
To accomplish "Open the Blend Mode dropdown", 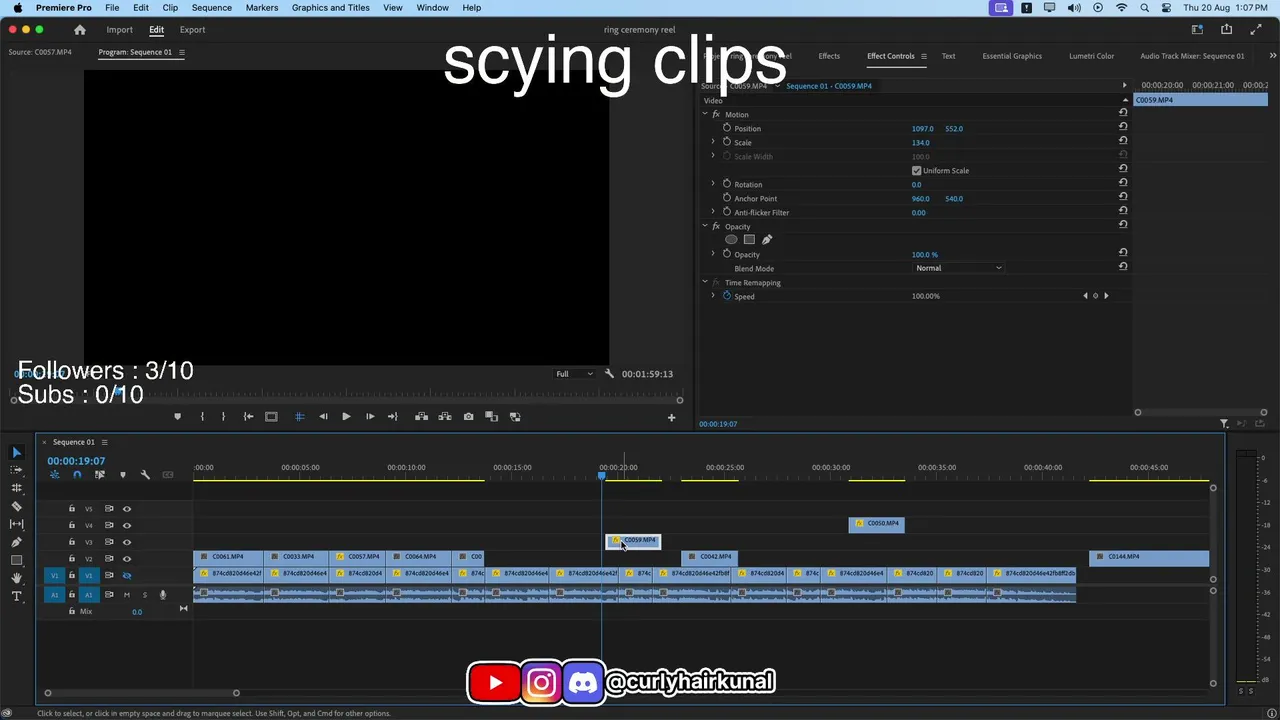I will coord(958,268).
